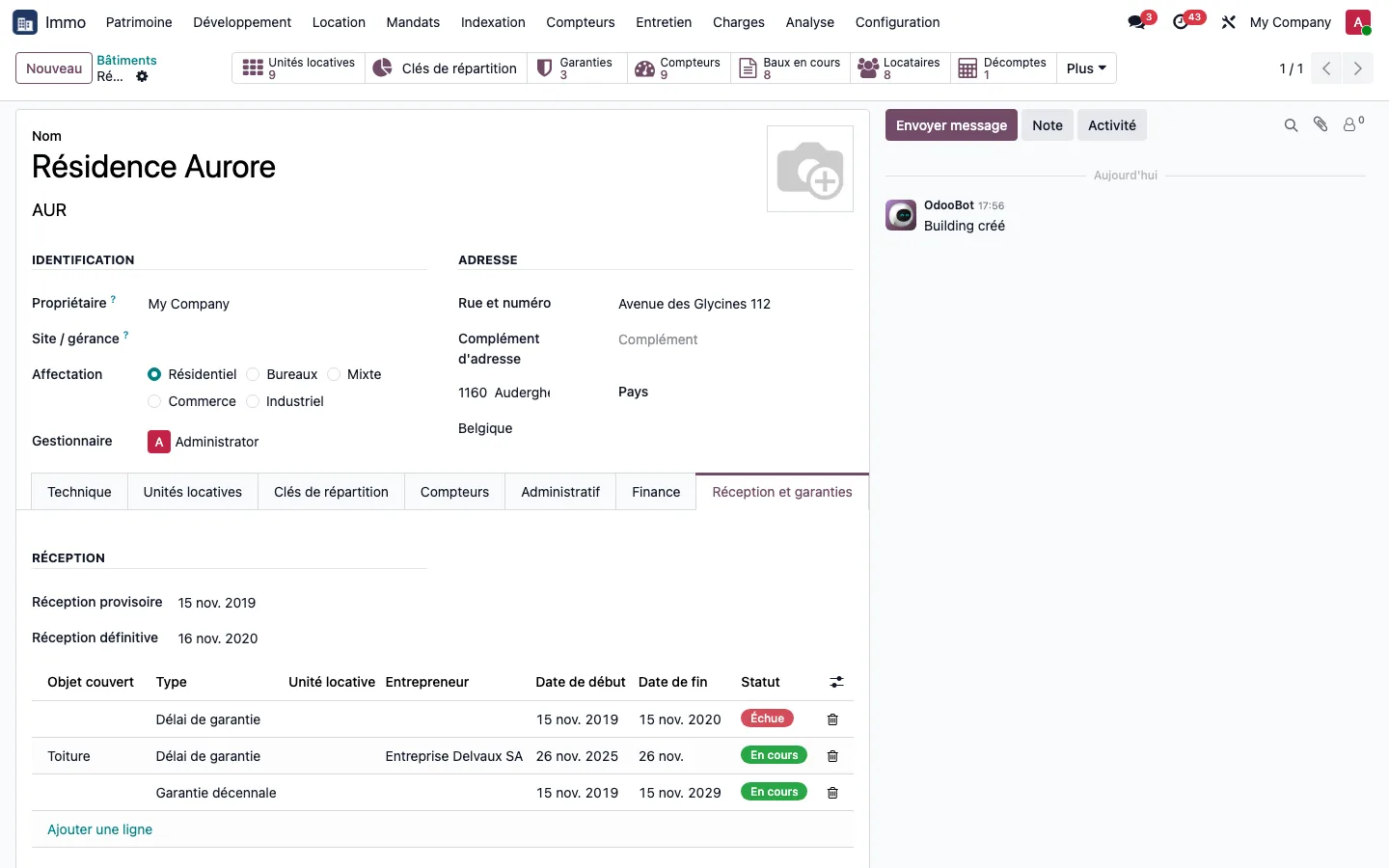Open the My Company switcher
Image resolution: width=1389 pixels, height=868 pixels.
pos(1290,22)
